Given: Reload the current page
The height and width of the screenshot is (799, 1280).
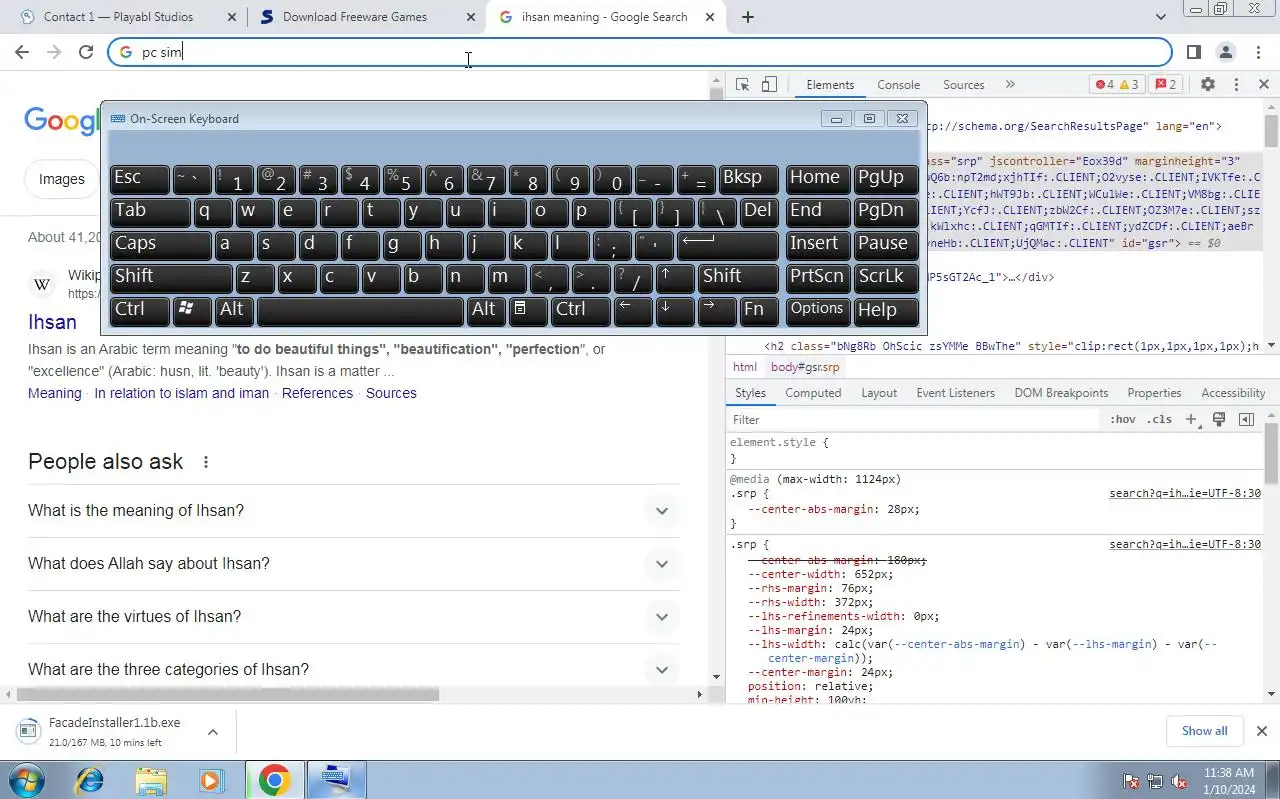Looking at the screenshot, I should (86, 52).
